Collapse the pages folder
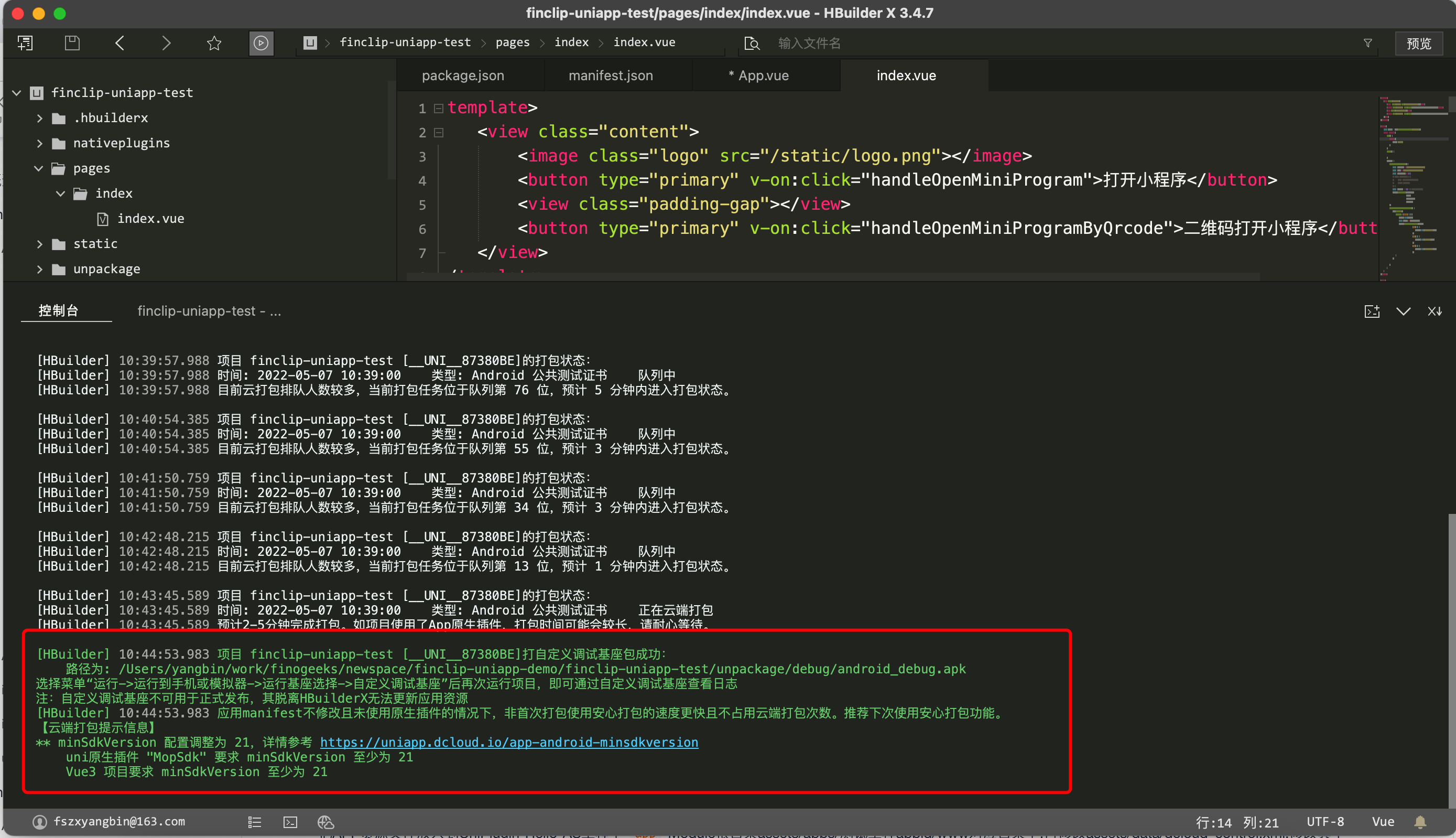 tap(39, 169)
